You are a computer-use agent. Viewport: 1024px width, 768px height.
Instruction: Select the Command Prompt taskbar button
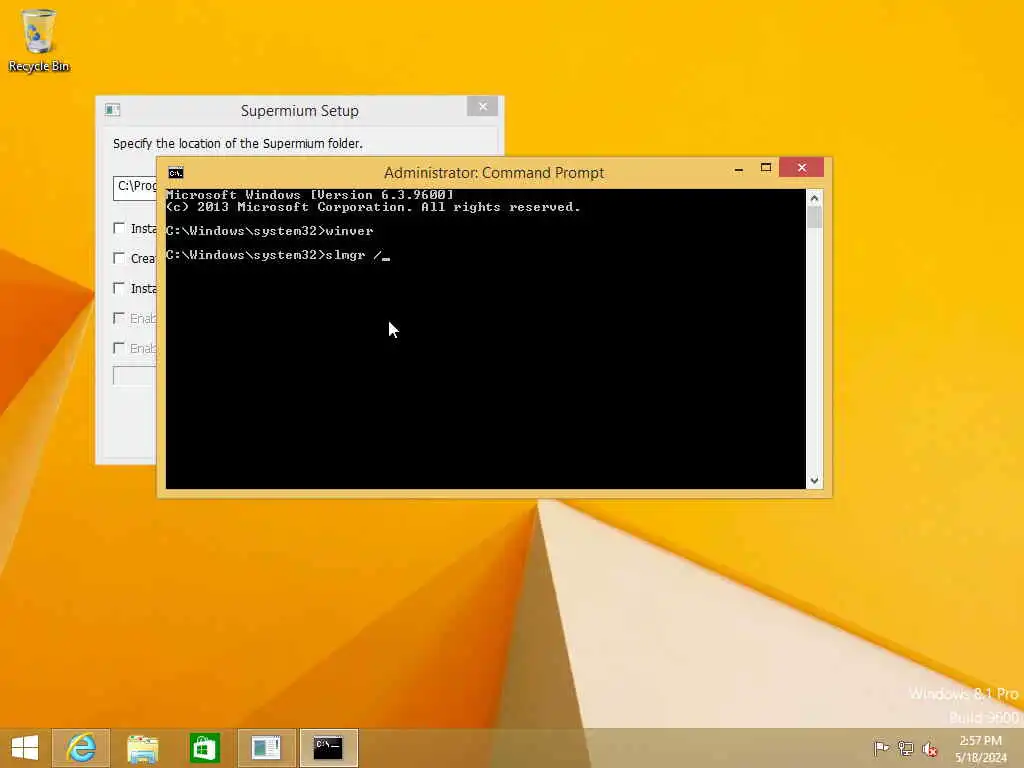(x=328, y=748)
